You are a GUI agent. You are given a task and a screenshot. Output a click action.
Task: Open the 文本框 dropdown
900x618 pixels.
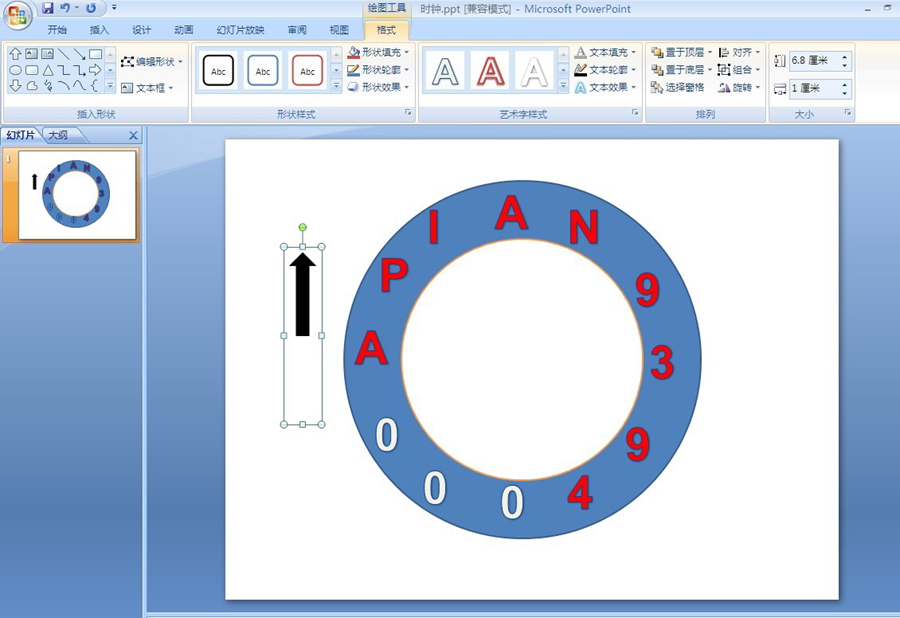tap(148, 88)
